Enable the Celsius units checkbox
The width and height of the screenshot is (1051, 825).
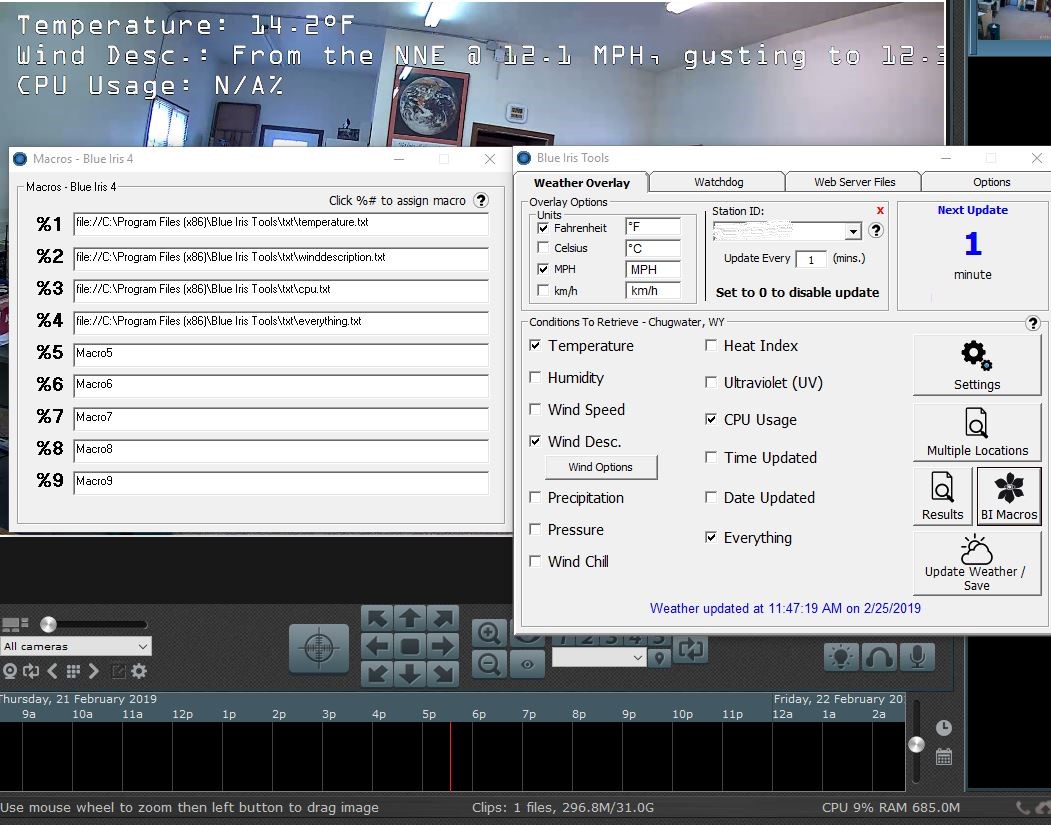coord(543,248)
